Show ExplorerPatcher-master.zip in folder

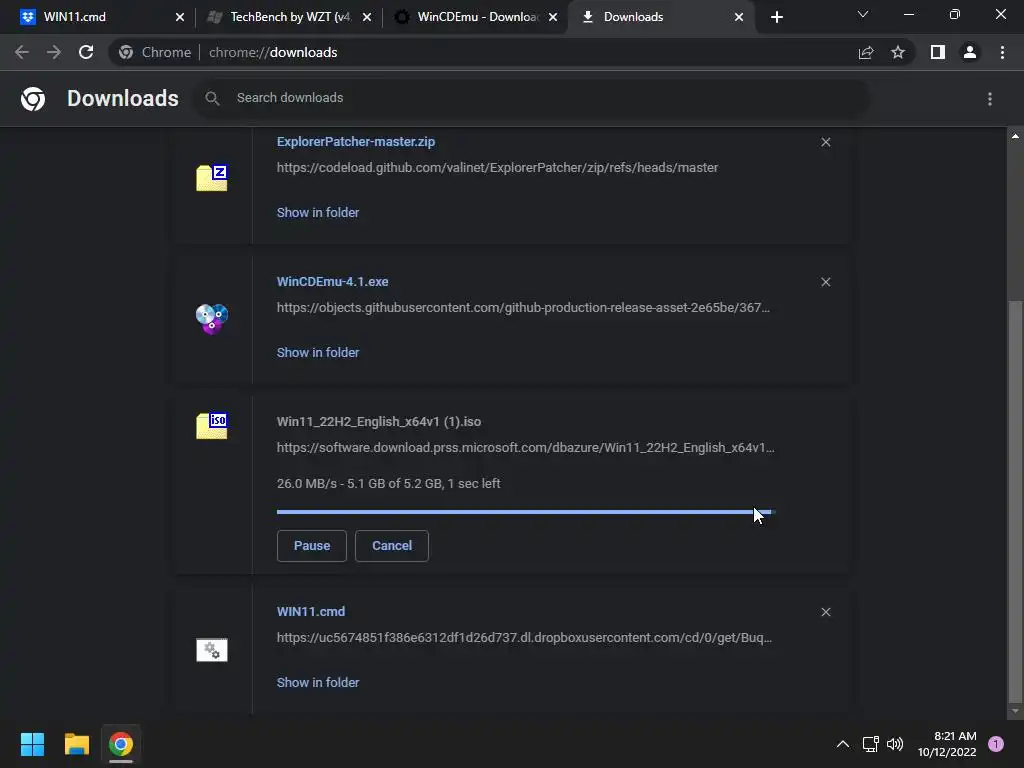[317, 212]
